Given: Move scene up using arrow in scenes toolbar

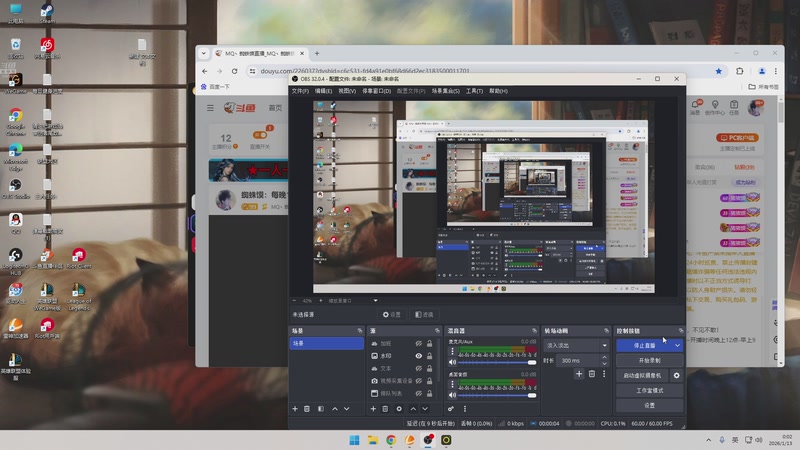Looking at the screenshot, I should [335, 409].
